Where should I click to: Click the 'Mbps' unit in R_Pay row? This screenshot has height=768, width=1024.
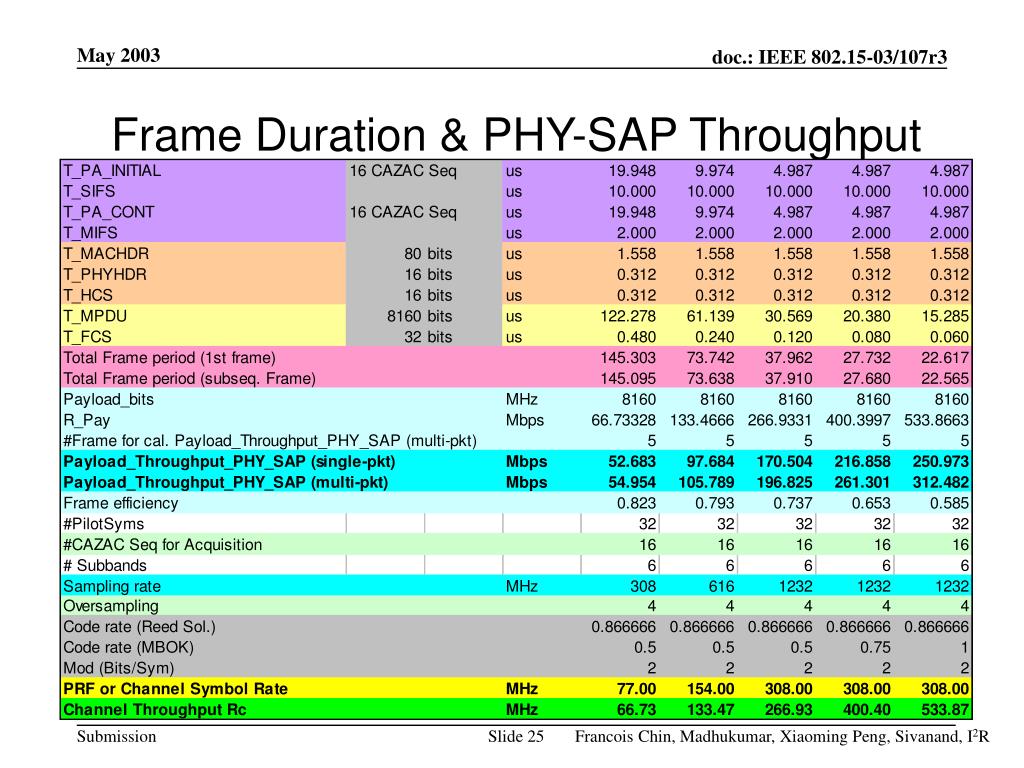click(525, 421)
